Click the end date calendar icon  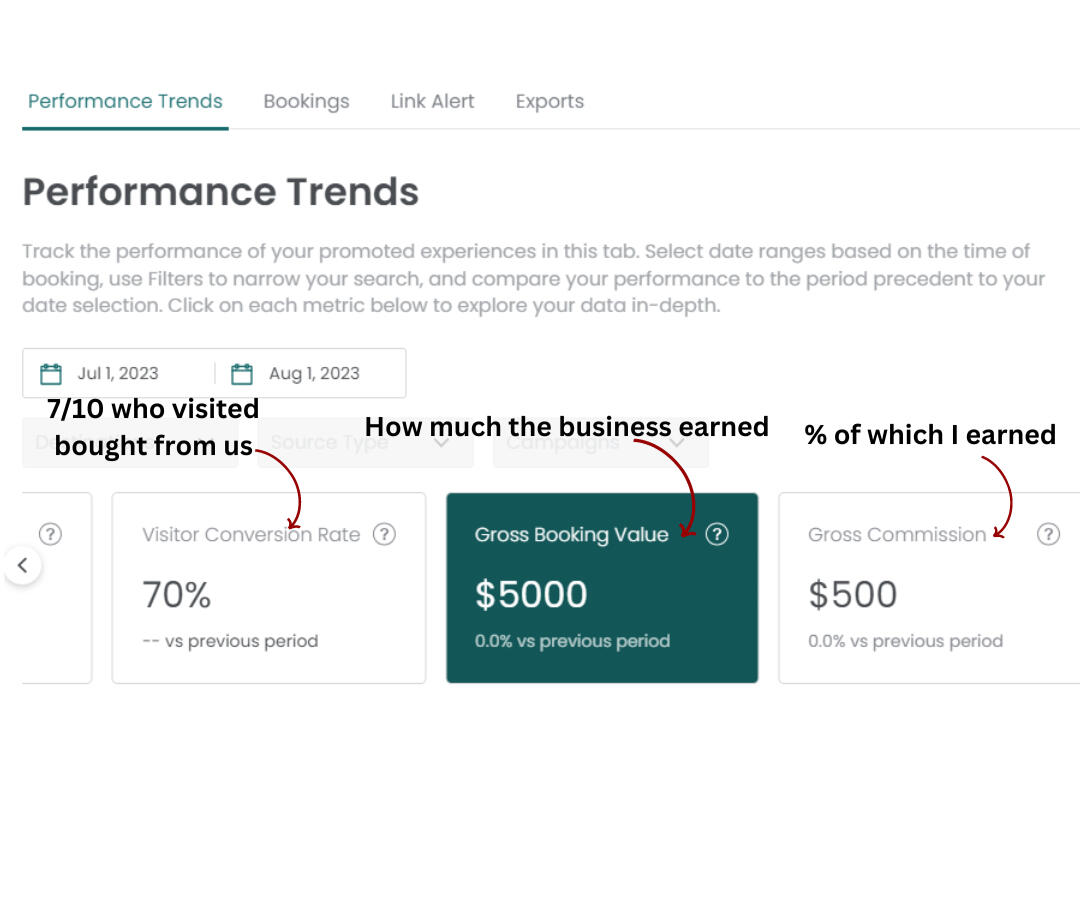[x=242, y=374]
